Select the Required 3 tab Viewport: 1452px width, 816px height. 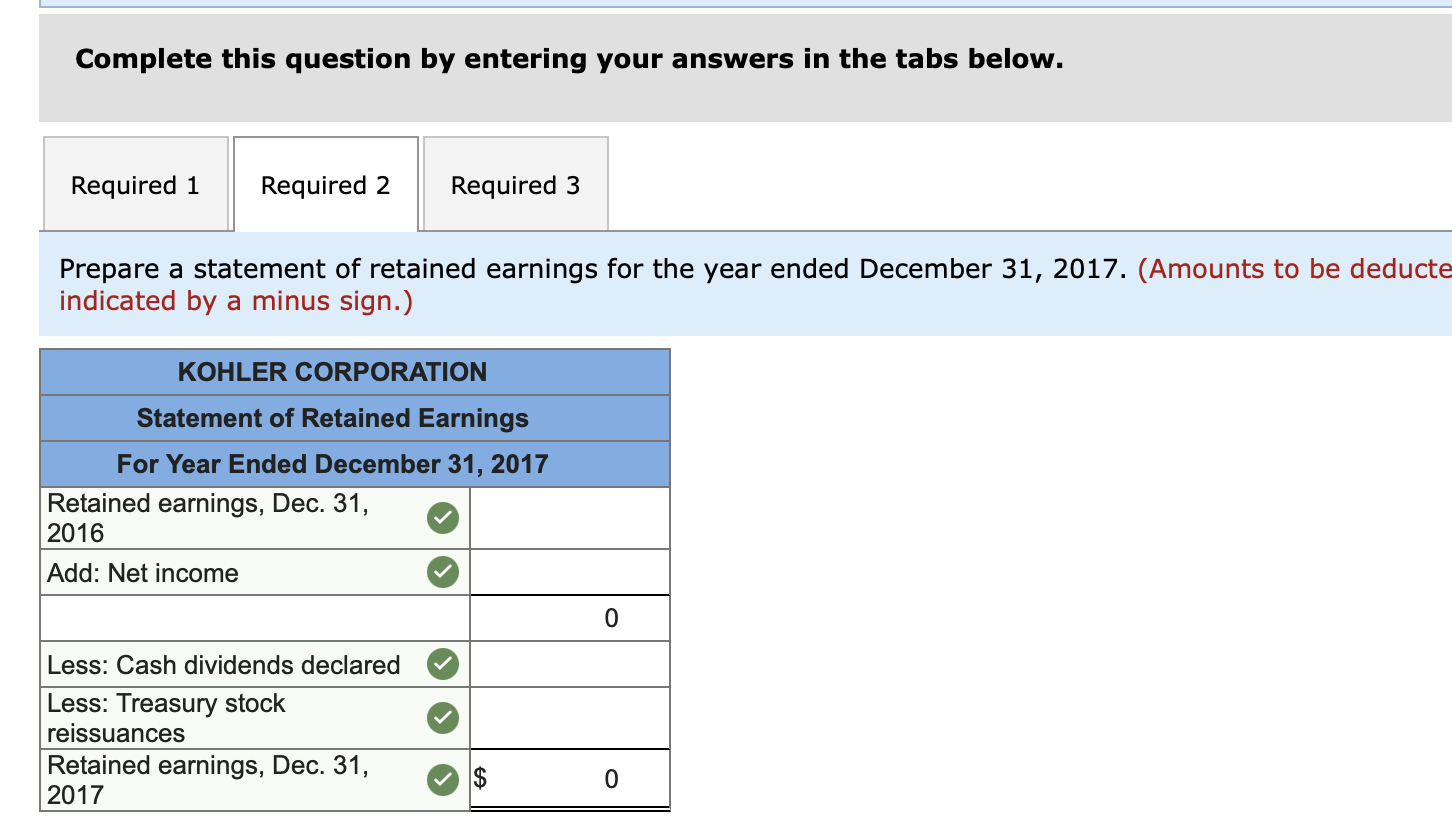pyautogui.click(x=515, y=184)
